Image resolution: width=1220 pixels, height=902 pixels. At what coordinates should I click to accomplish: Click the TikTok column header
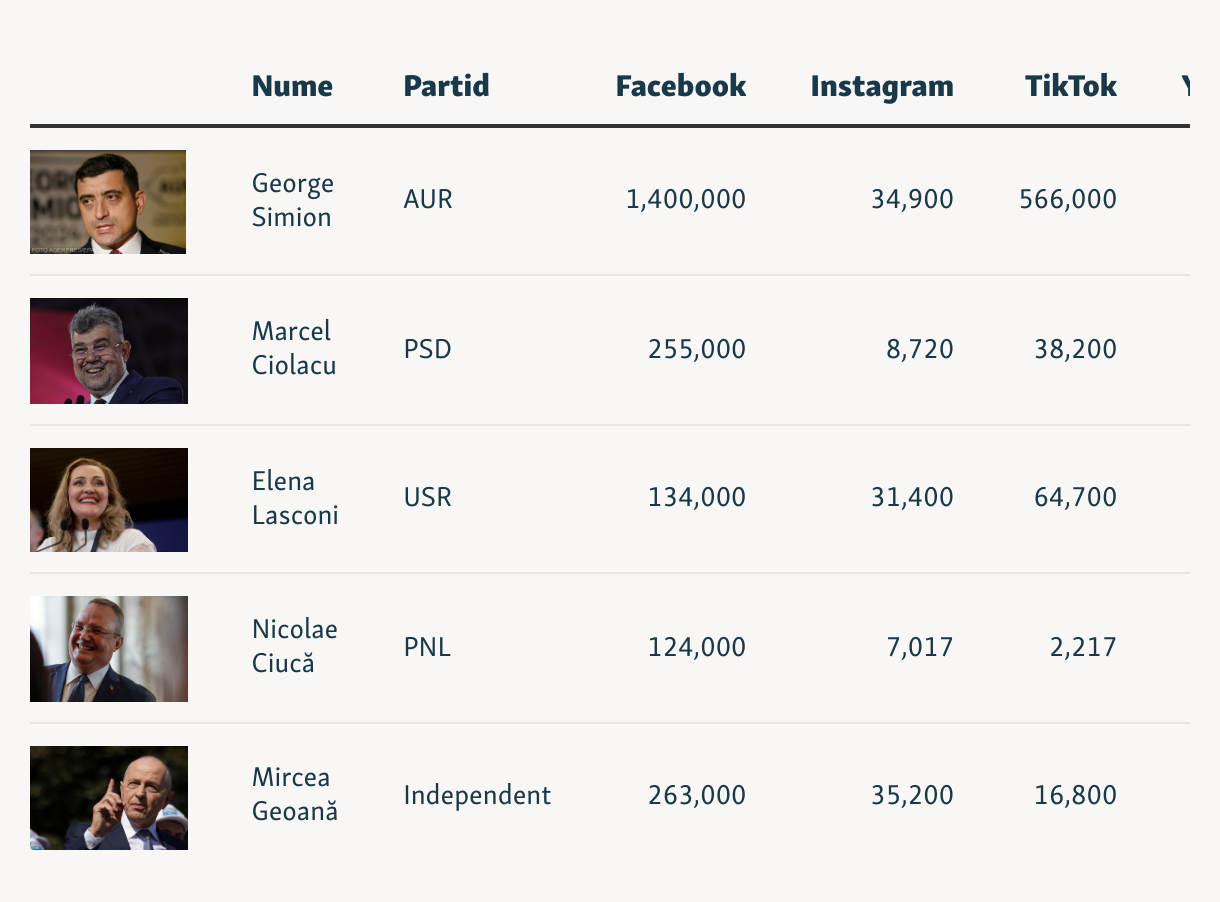1070,86
